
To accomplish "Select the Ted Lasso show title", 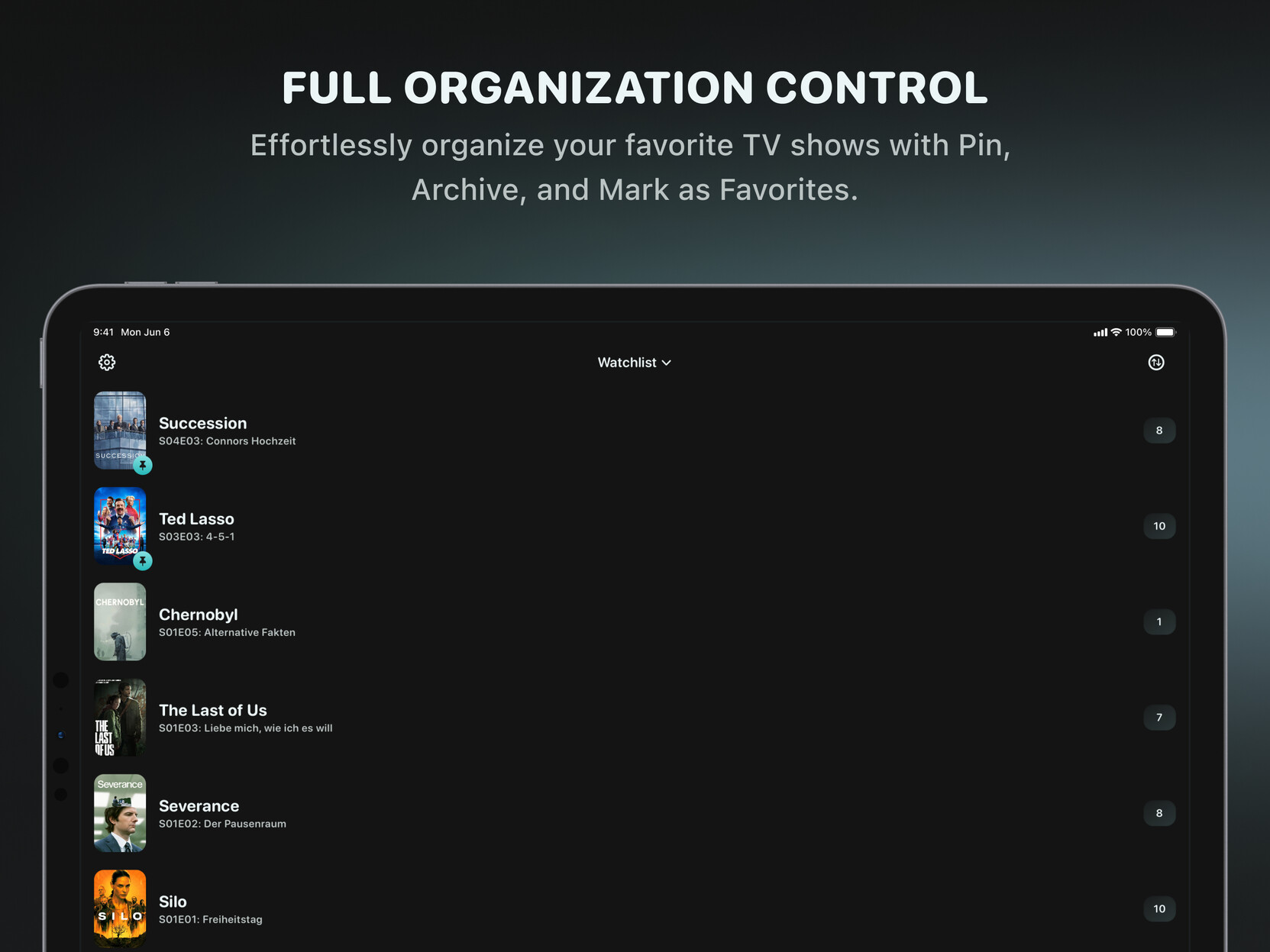I will [196, 519].
